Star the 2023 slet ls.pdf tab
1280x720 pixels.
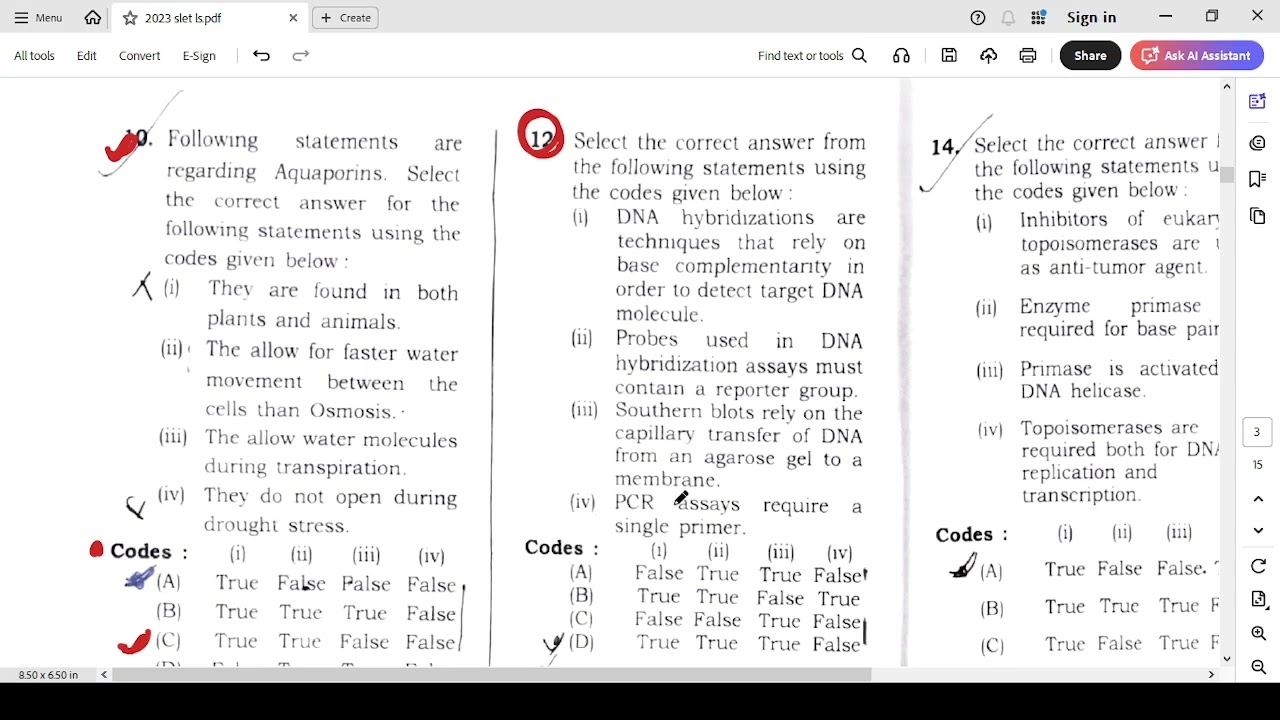pyautogui.click(x=130, y=18)
